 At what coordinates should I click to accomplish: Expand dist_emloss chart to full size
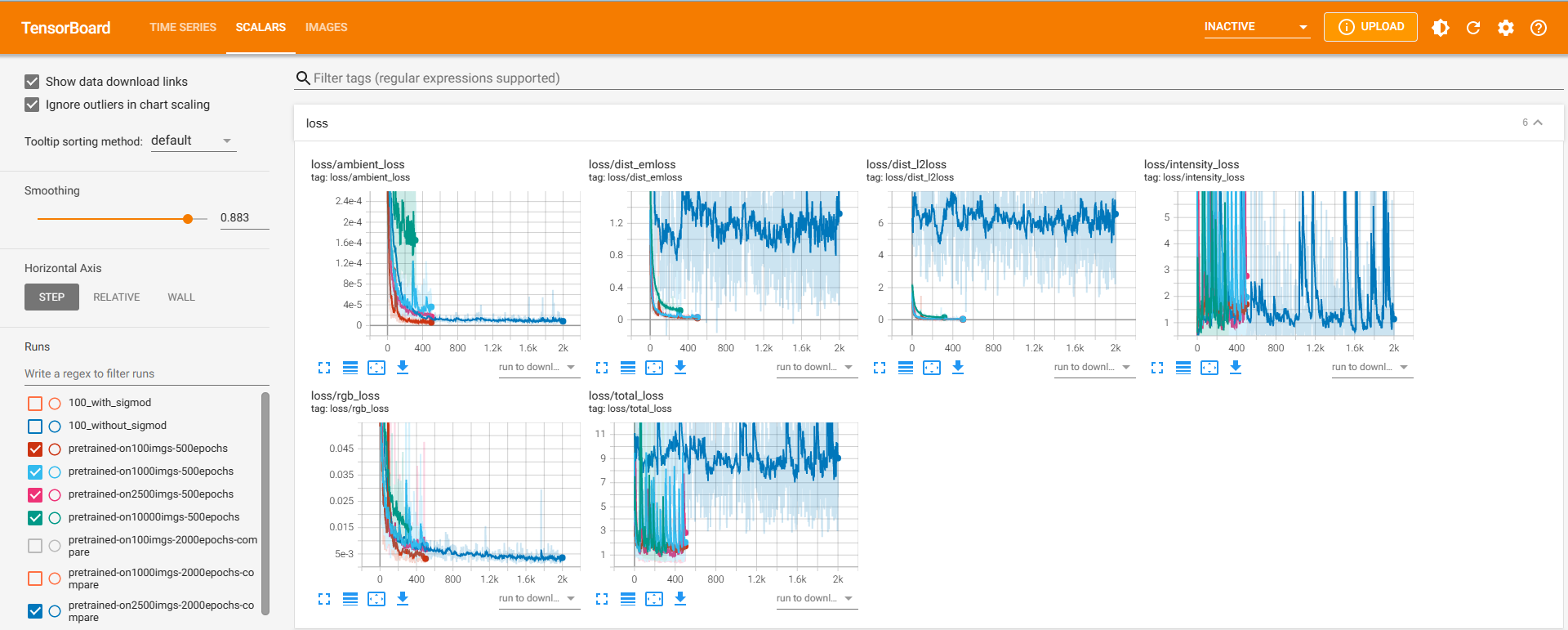point(602,368)
